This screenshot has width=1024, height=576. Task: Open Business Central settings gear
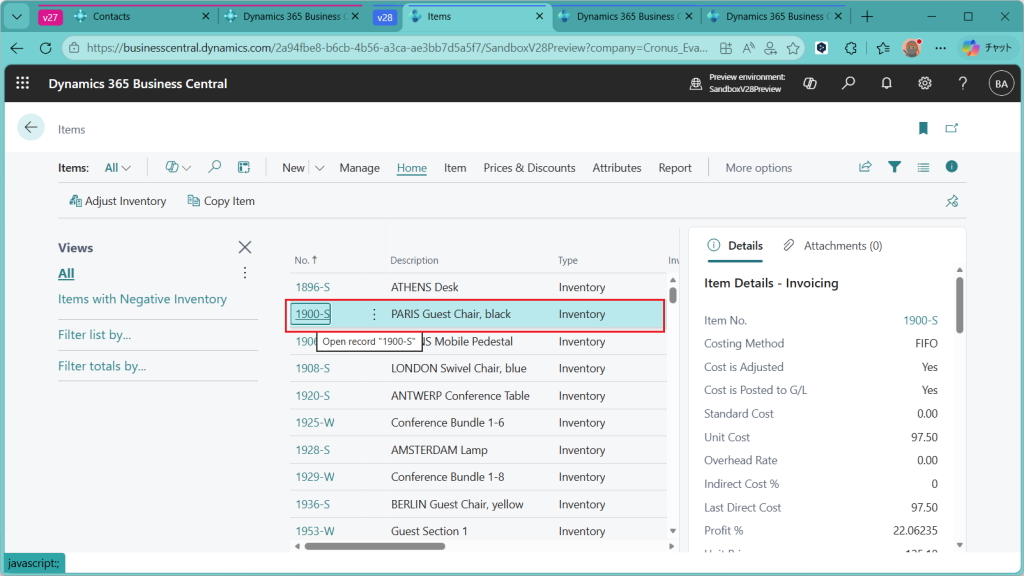pos(925,84)
